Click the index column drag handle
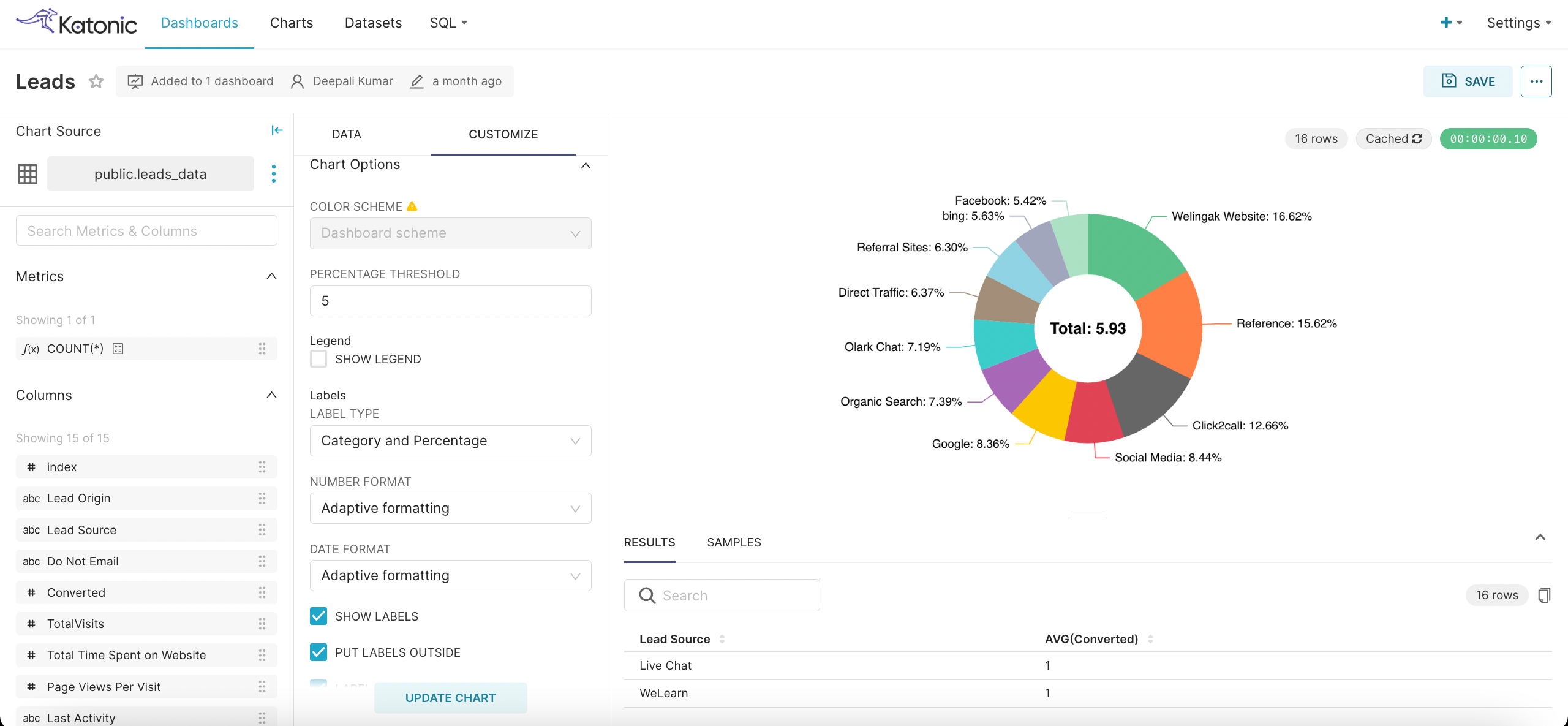The width and height of the screenshot is (1568, 726). (262, 467)
